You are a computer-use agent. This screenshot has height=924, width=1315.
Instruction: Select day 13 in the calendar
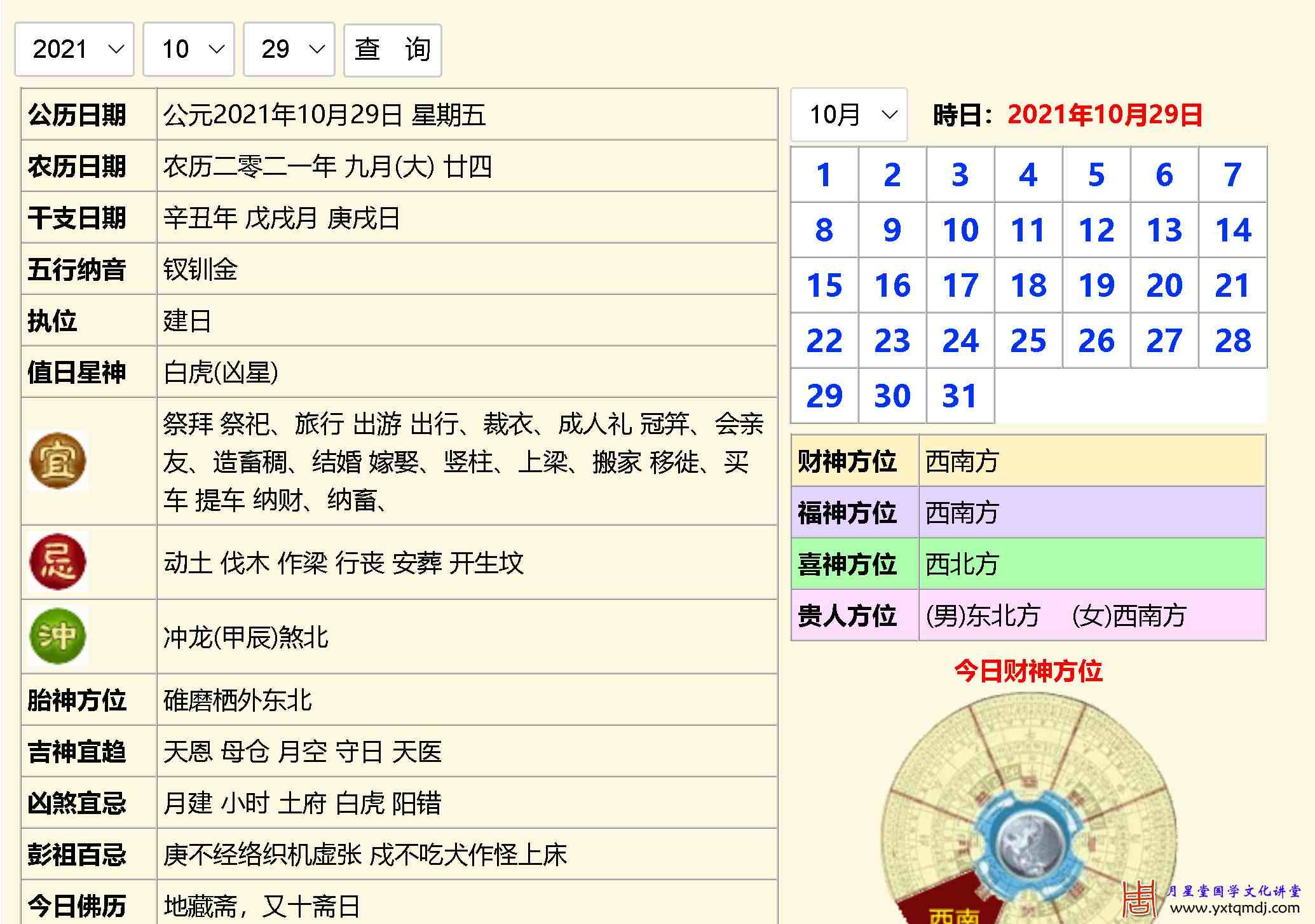(x=1164, y=230)
